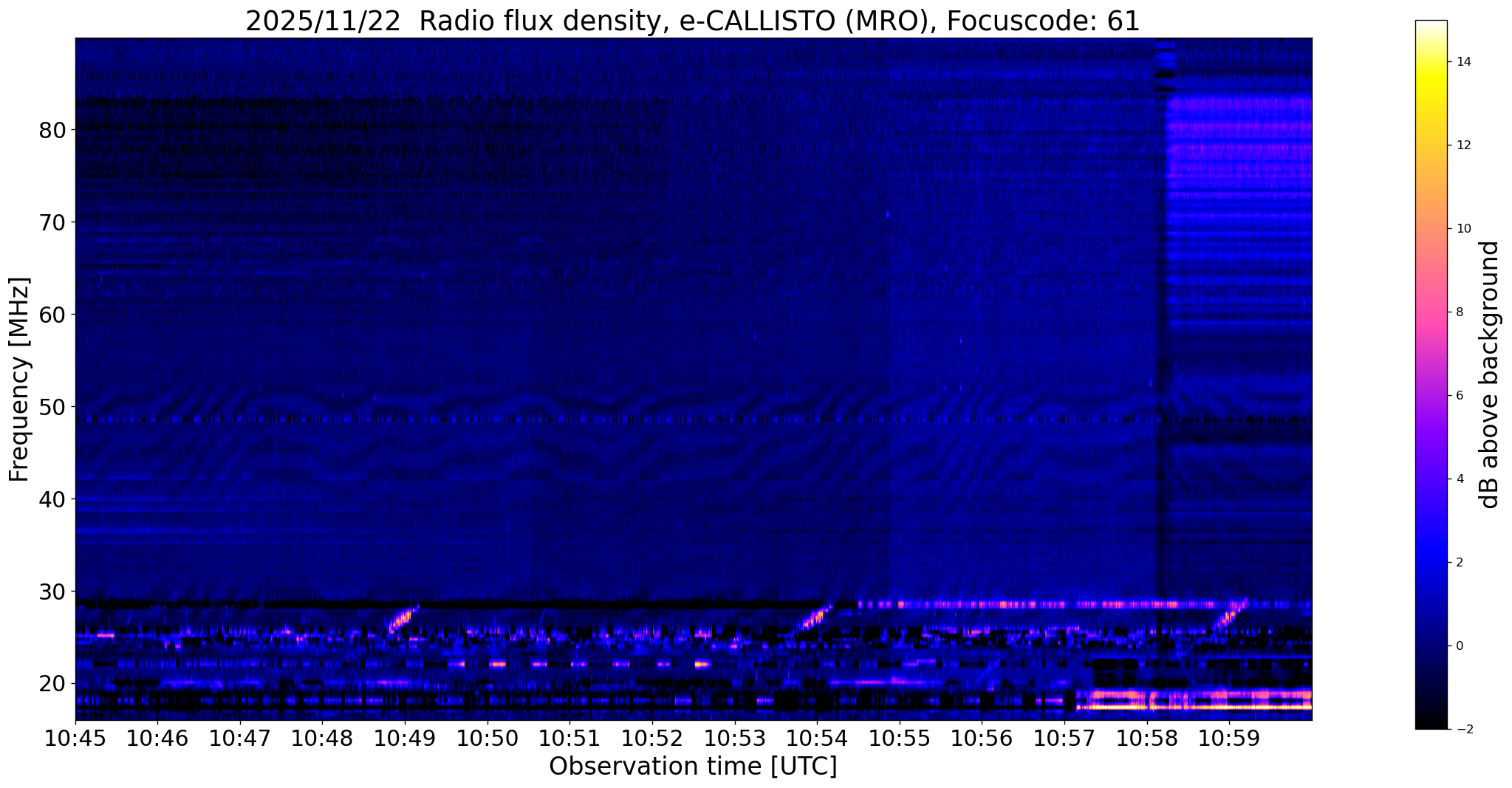Image resolution: width=1512 pixels, height=788 pixels.
Task: Click the 30 tick on the frequency axis
Action: tap(53, 592)
